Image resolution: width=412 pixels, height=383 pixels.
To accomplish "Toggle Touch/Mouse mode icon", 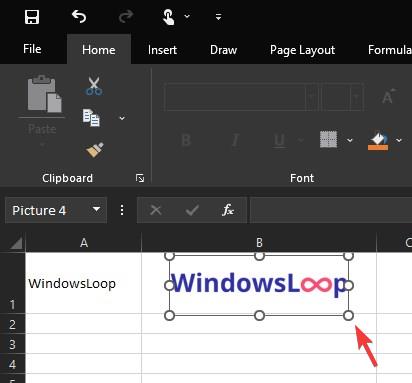I will (169, 17).
